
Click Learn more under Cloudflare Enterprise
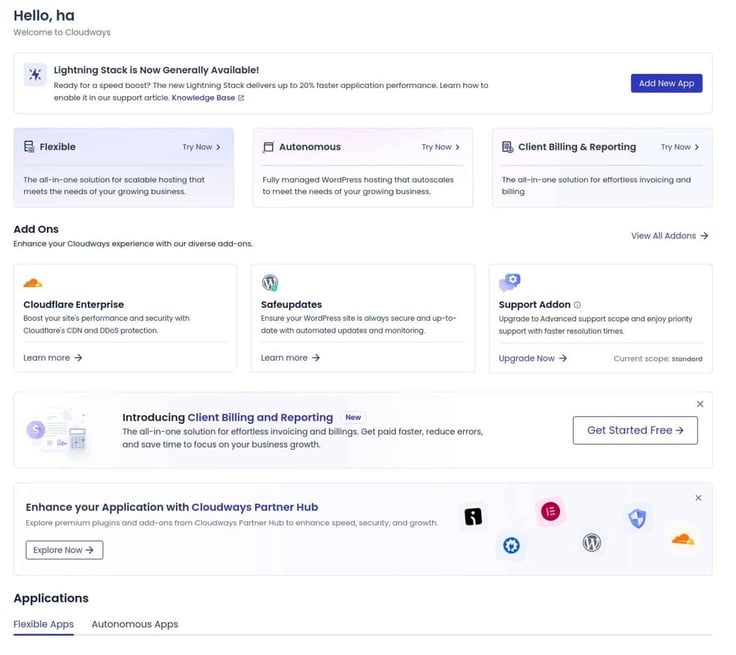click(x=53, y=358)
